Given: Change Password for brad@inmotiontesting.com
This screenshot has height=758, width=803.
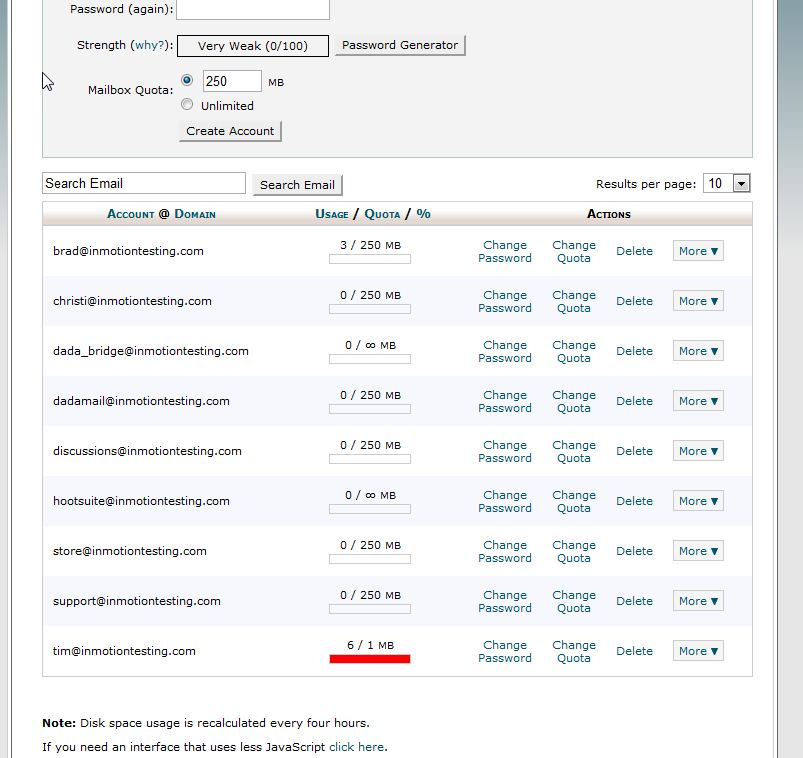Looking at the screenshot, I should click(x=504, y=251).
